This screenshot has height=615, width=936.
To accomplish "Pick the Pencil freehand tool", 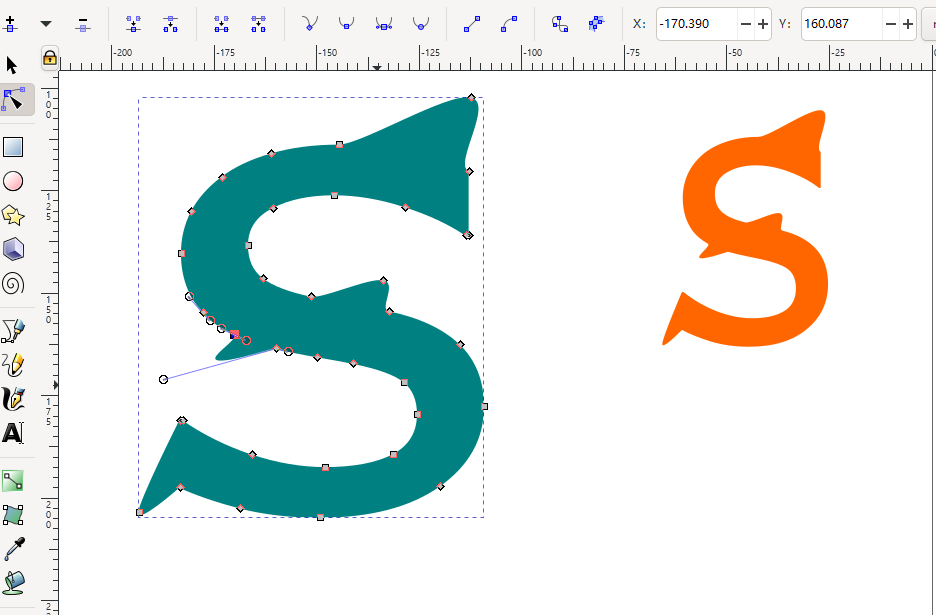I will point(13,365).
